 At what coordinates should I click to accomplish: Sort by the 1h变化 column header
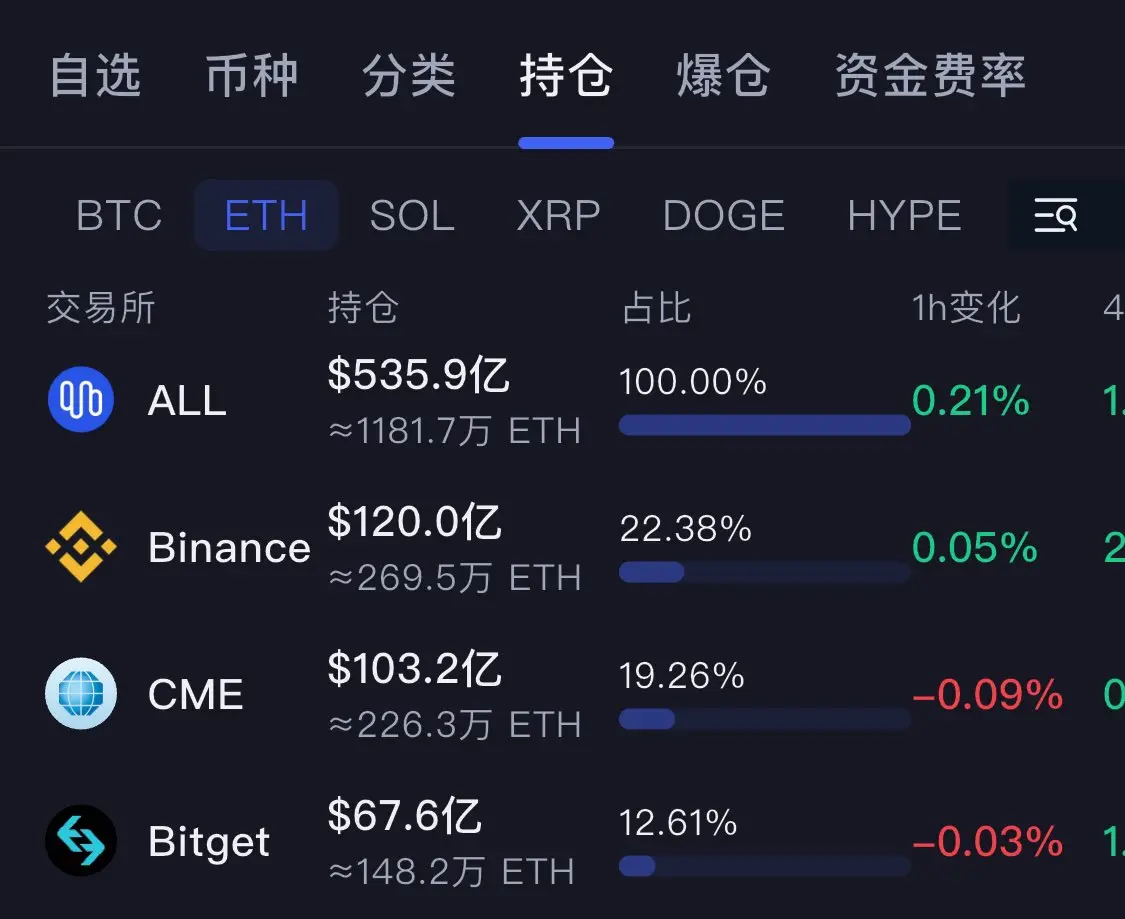[966, 308]
